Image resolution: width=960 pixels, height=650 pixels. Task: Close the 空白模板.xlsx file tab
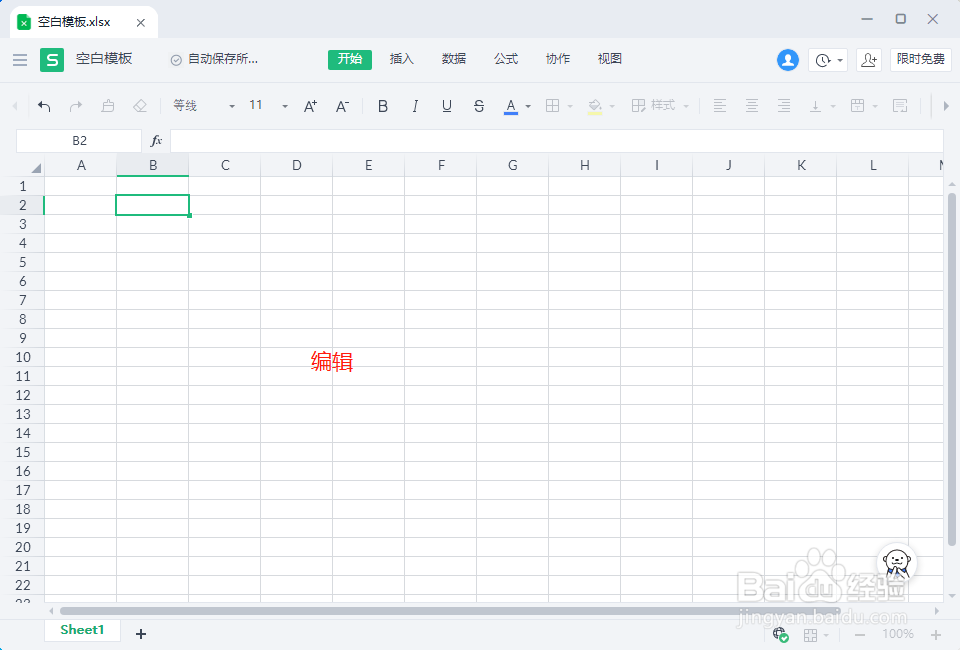(141, 23)
